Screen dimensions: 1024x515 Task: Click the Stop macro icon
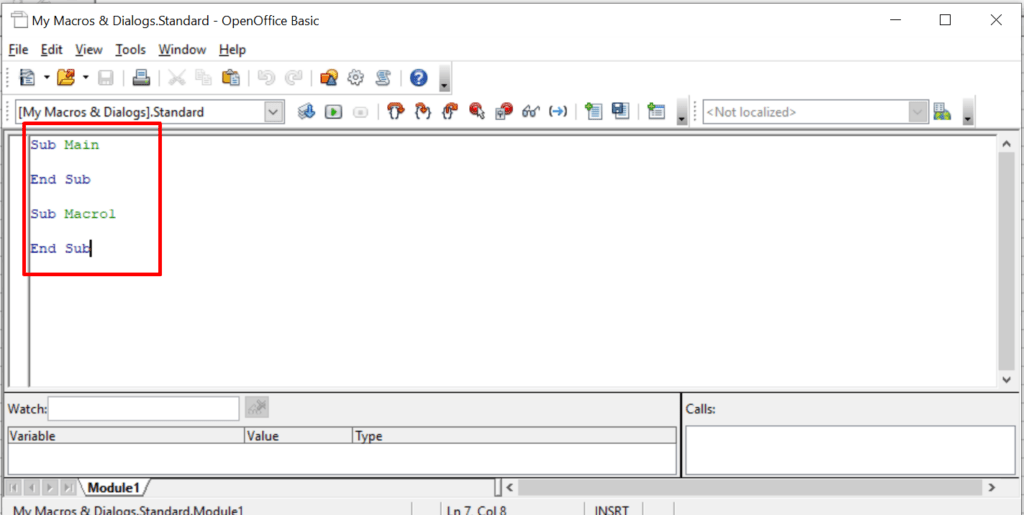click(x=360, y=112)
